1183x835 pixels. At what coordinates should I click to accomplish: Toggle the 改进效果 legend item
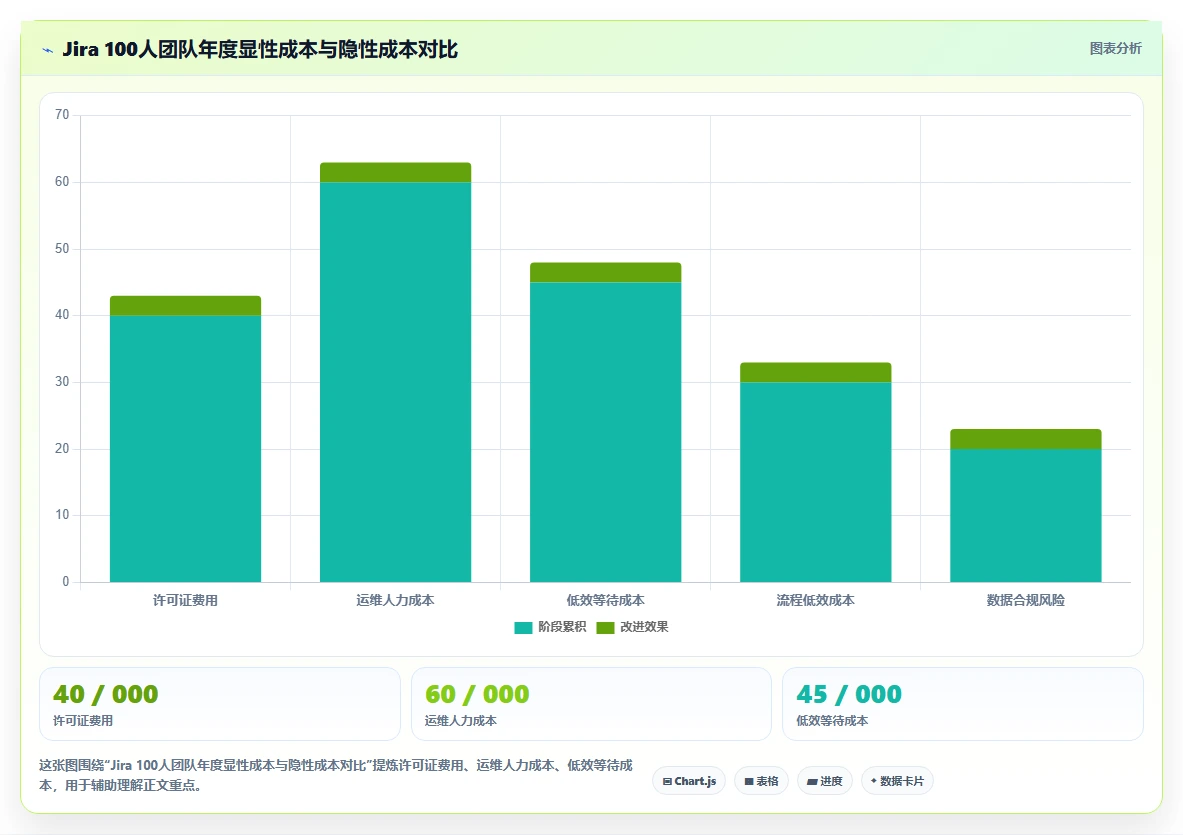(632, 627)
